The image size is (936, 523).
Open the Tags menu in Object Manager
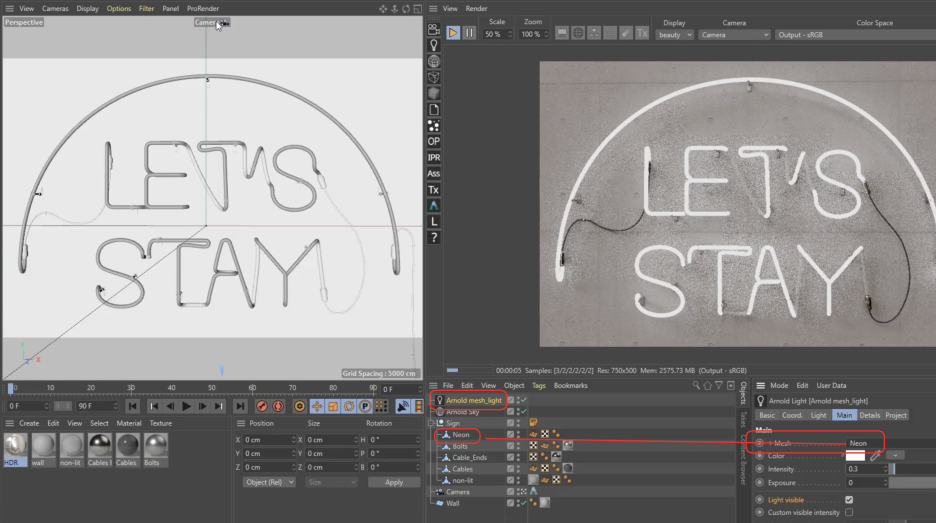point(538,386)
